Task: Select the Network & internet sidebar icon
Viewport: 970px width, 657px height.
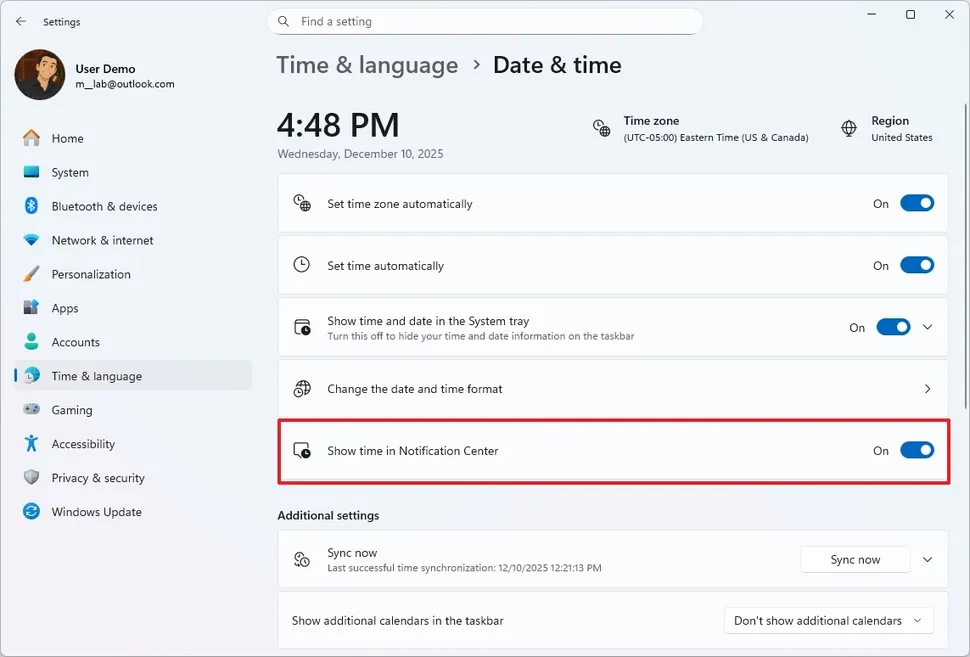Action: click(31, 240)
